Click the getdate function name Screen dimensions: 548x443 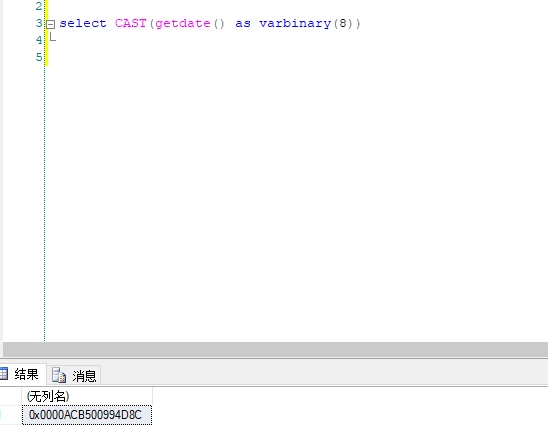[x=183, y=23]
